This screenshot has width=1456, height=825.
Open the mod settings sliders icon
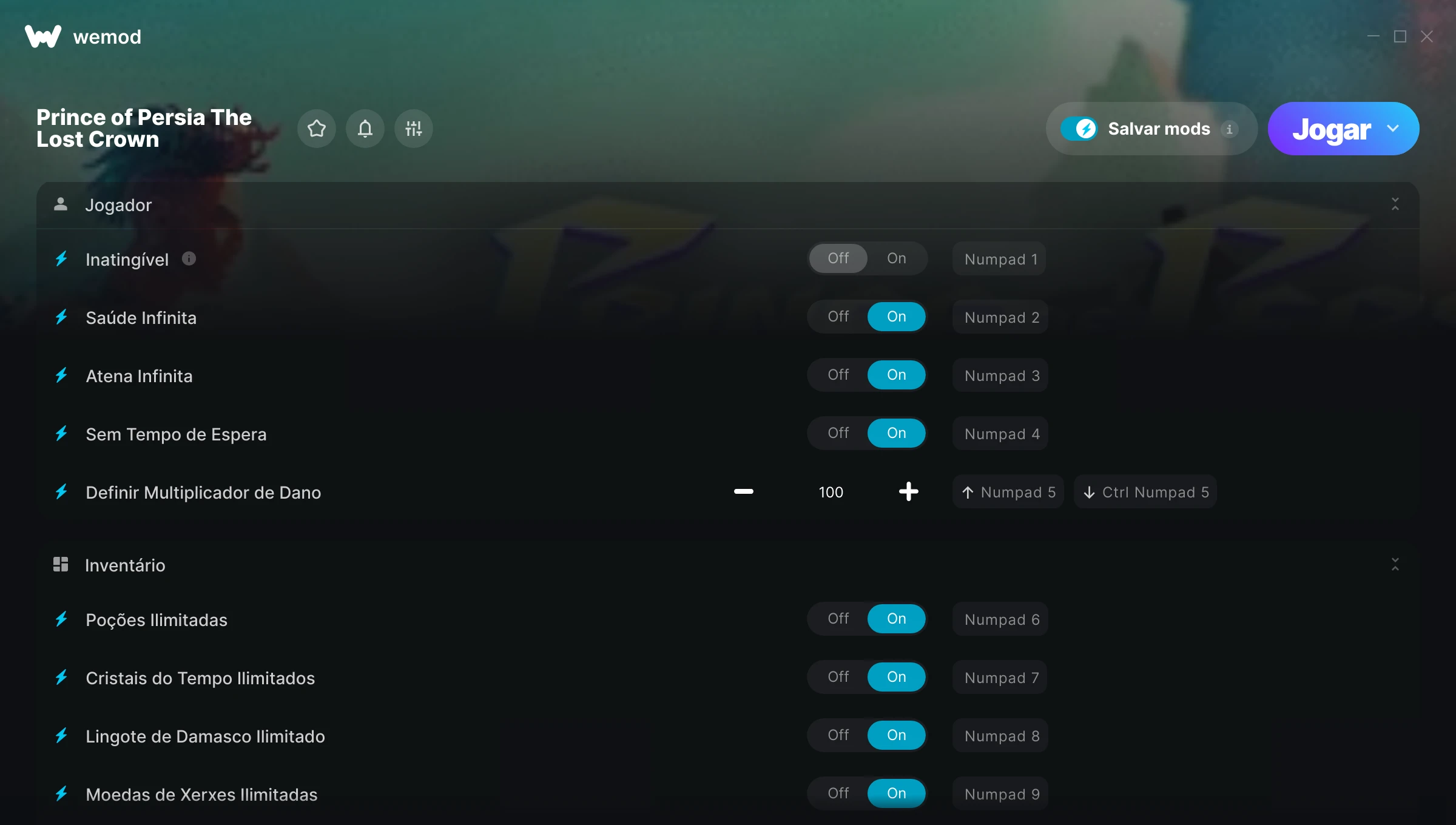pos(413,129)
